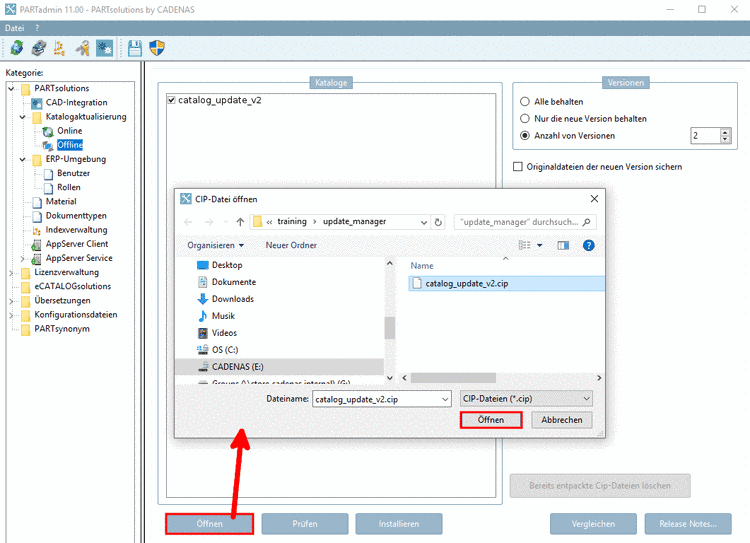Enable Originaldateien der neuen Version sichern

pyautogui.click(x=518, y=167)
